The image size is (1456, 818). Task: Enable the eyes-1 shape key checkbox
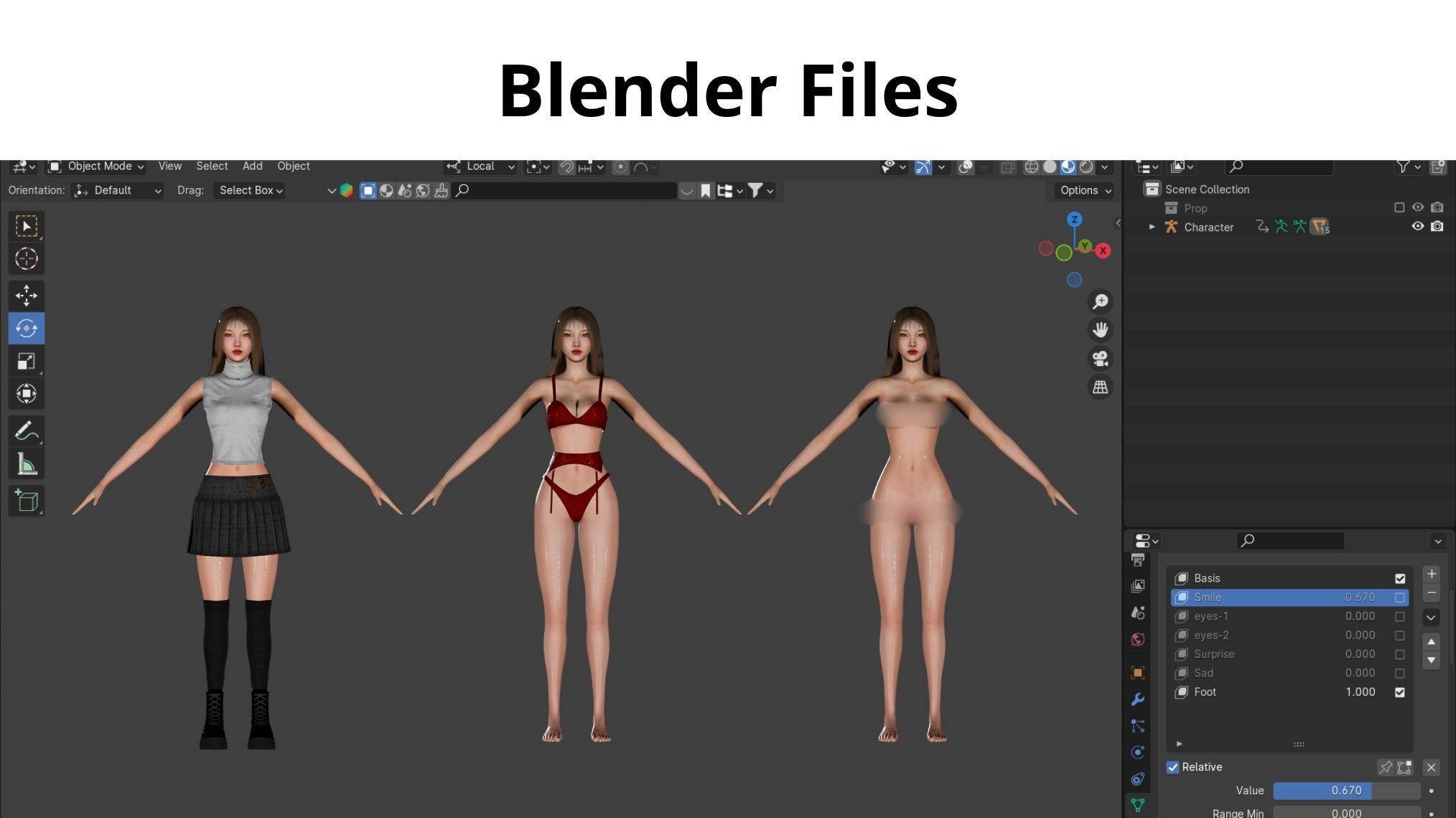click(x=1400, y=616)
